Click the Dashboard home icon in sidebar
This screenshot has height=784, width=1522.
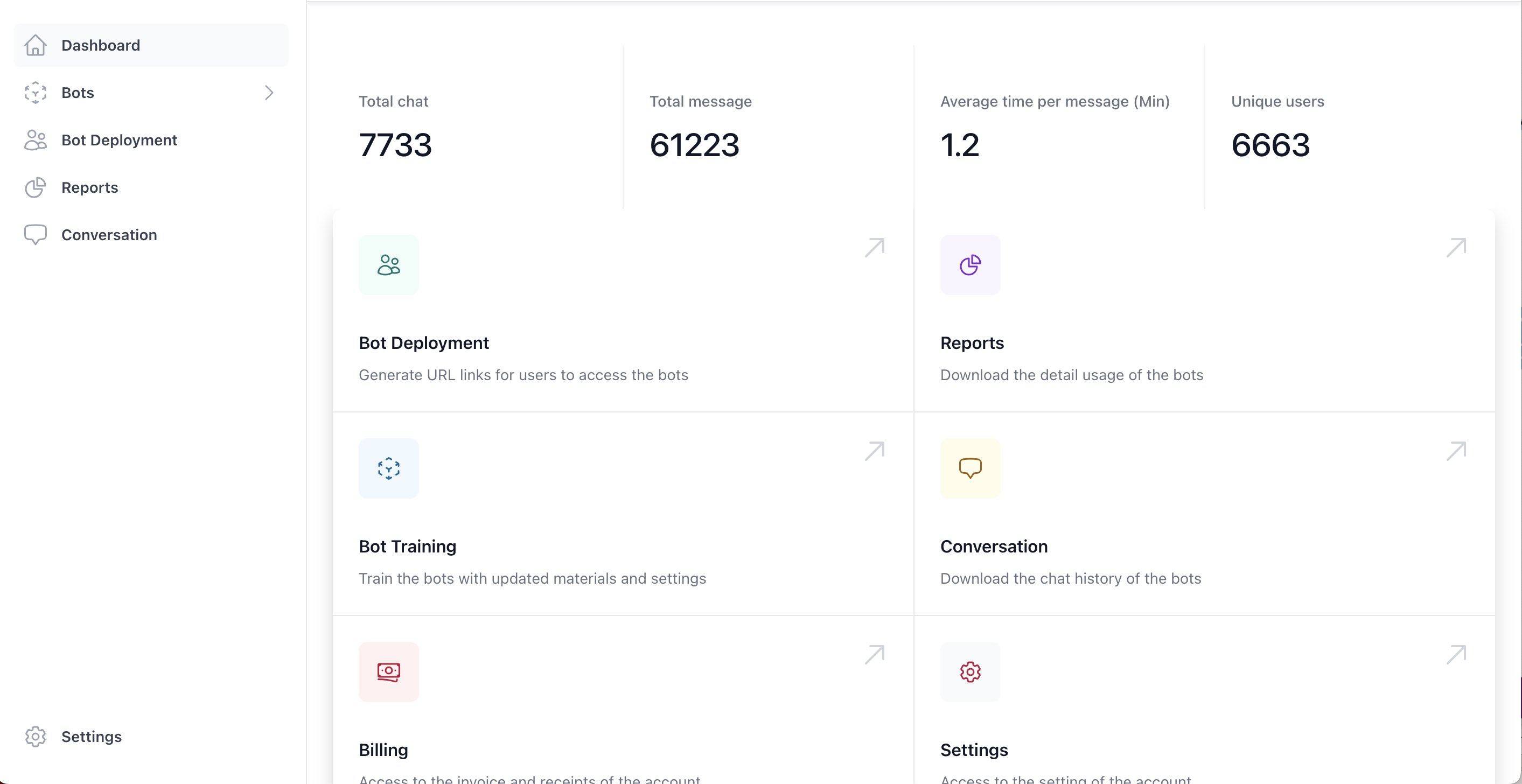pyautogui.click(x=36, y=45)
